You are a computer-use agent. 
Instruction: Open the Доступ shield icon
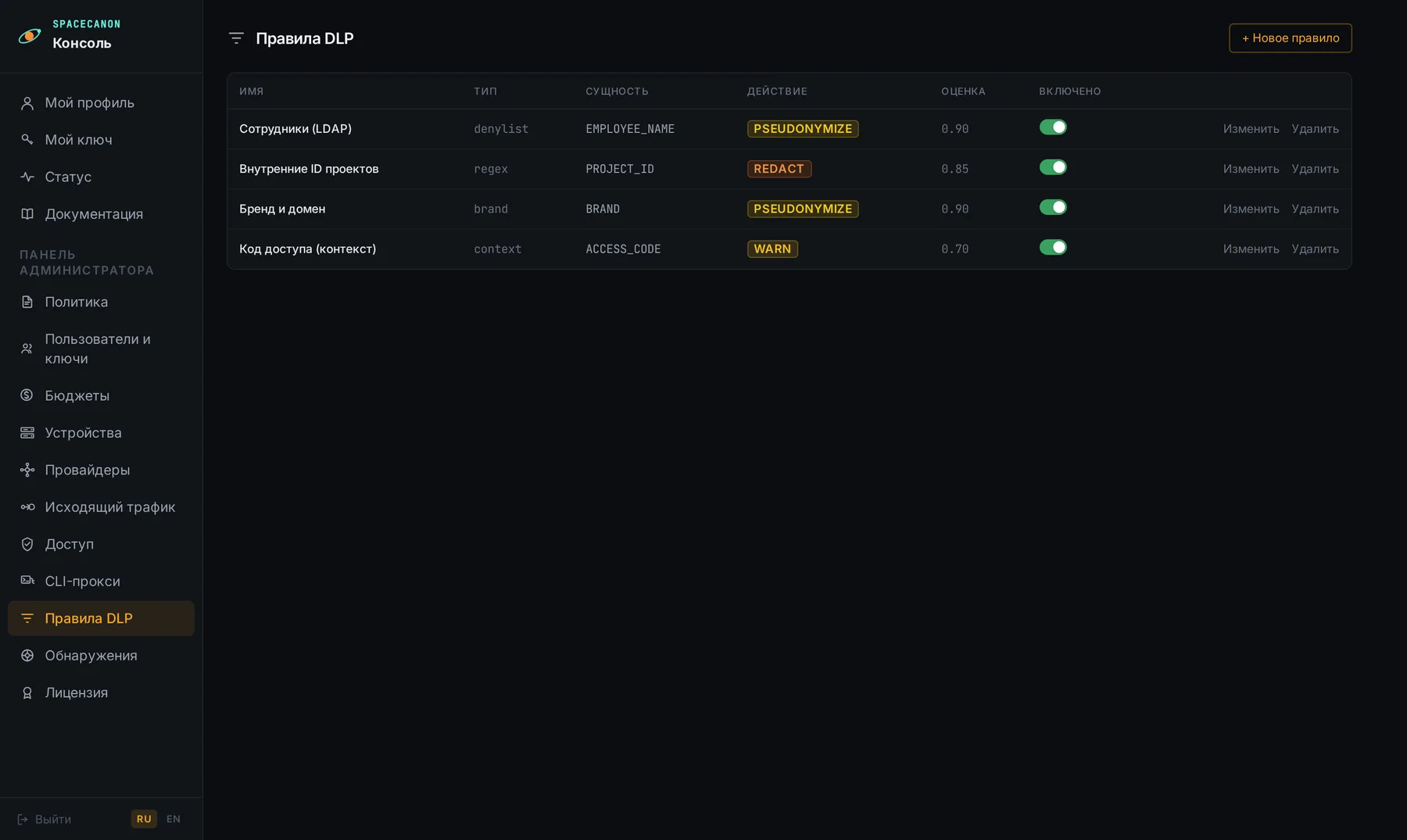click(27, 544)
